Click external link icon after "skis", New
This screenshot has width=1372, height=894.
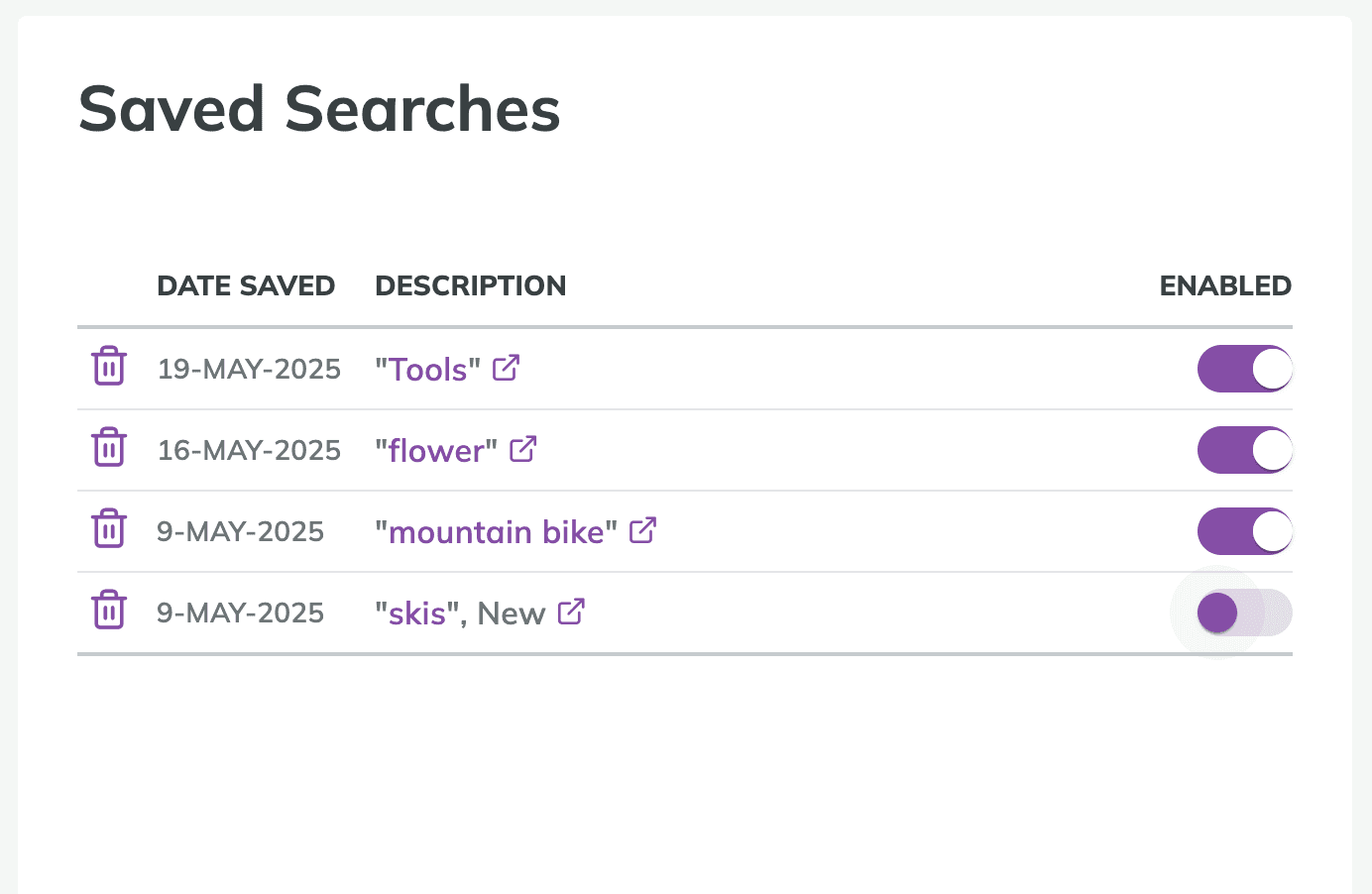pyautogui.click(x=572, y=612)
